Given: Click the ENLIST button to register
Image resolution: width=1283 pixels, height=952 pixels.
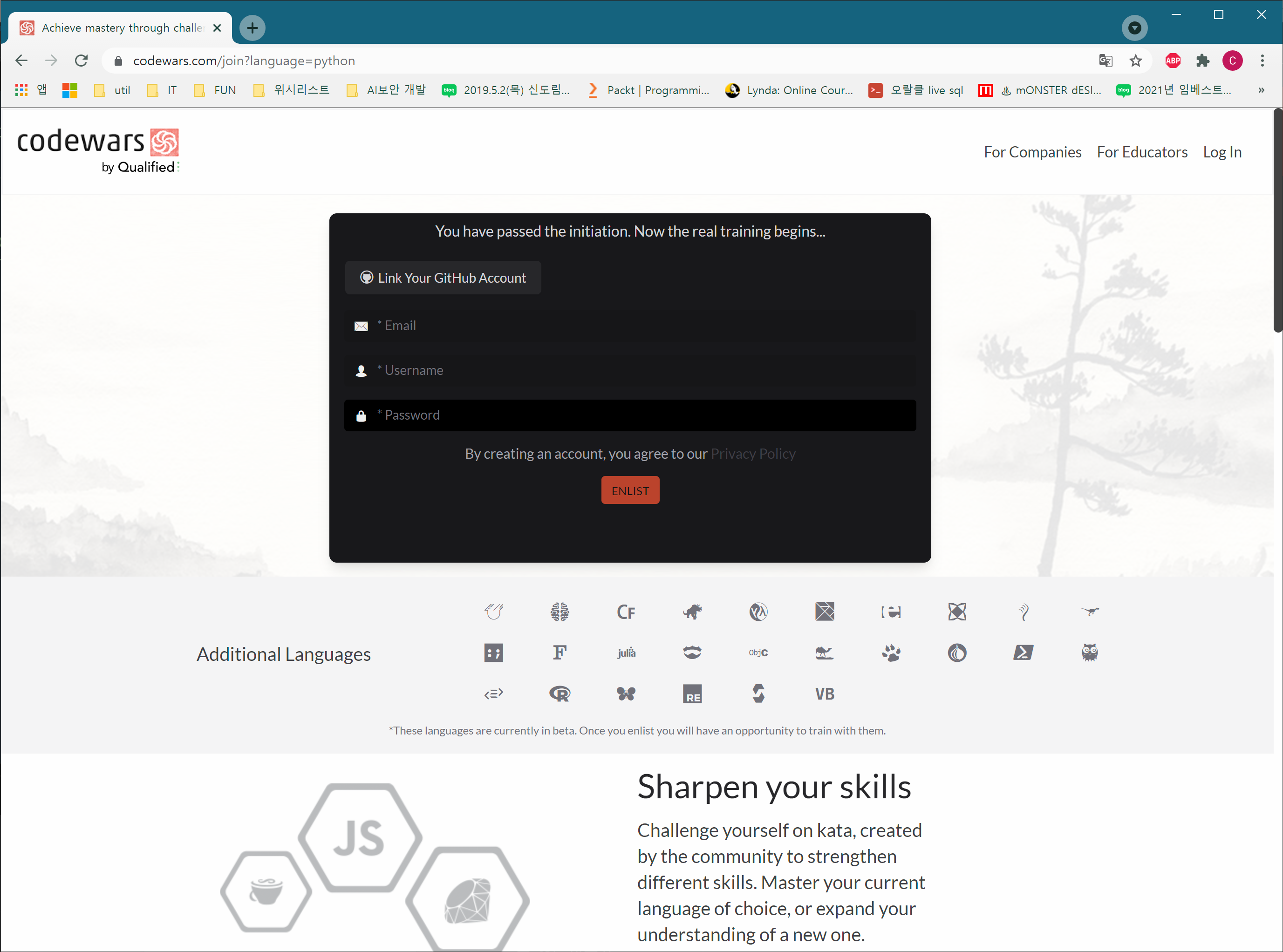Looking at the screenshot, I should [630, 490].
